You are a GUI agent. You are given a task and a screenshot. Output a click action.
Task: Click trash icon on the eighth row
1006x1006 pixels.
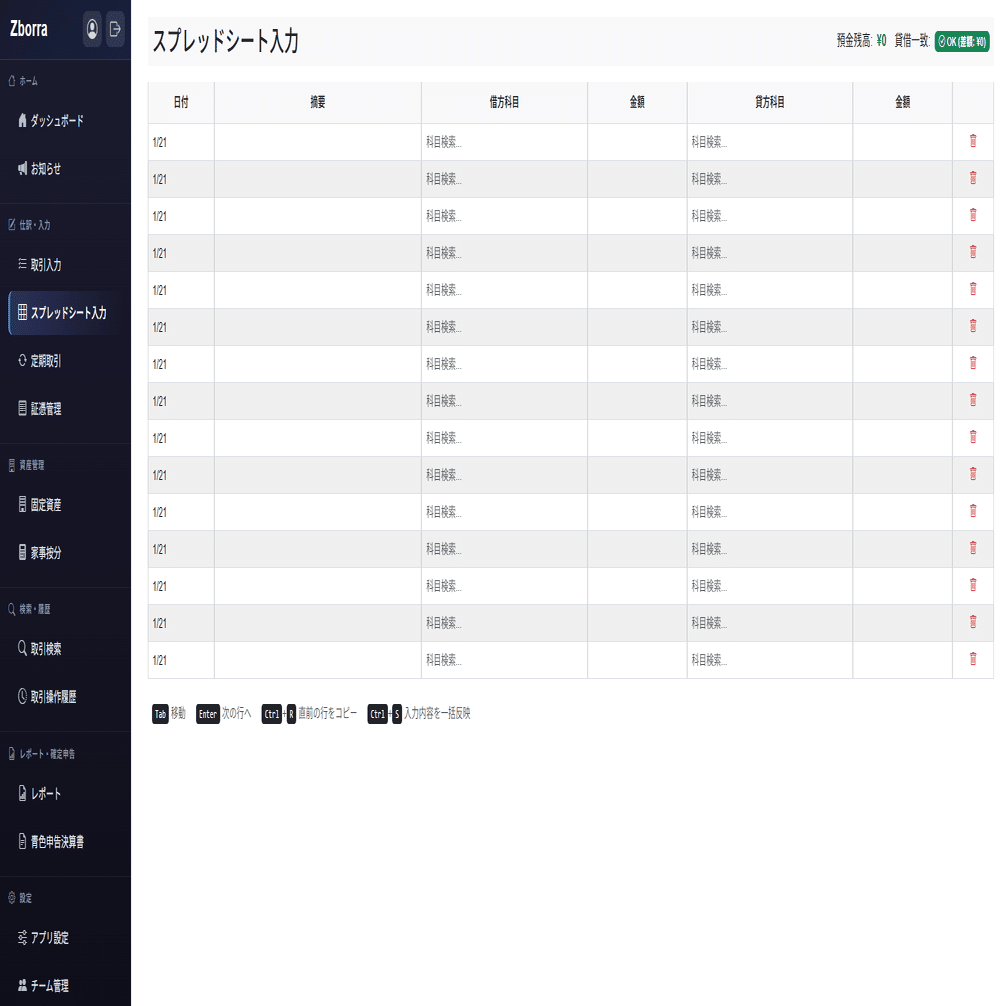973,400
